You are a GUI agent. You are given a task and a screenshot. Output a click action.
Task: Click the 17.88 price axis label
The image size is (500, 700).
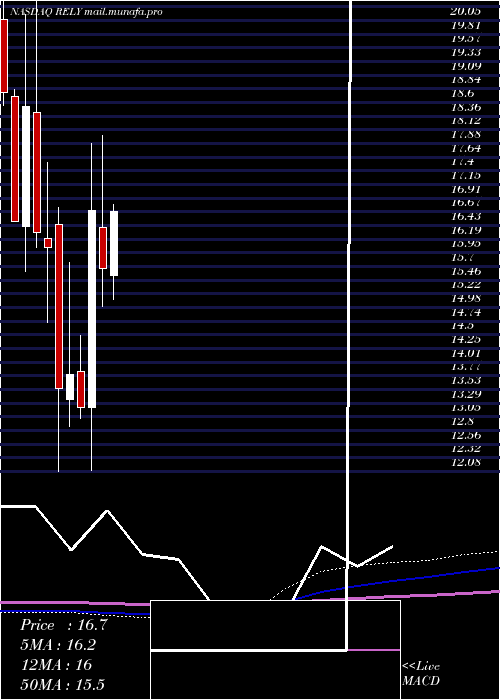(466, 135)
